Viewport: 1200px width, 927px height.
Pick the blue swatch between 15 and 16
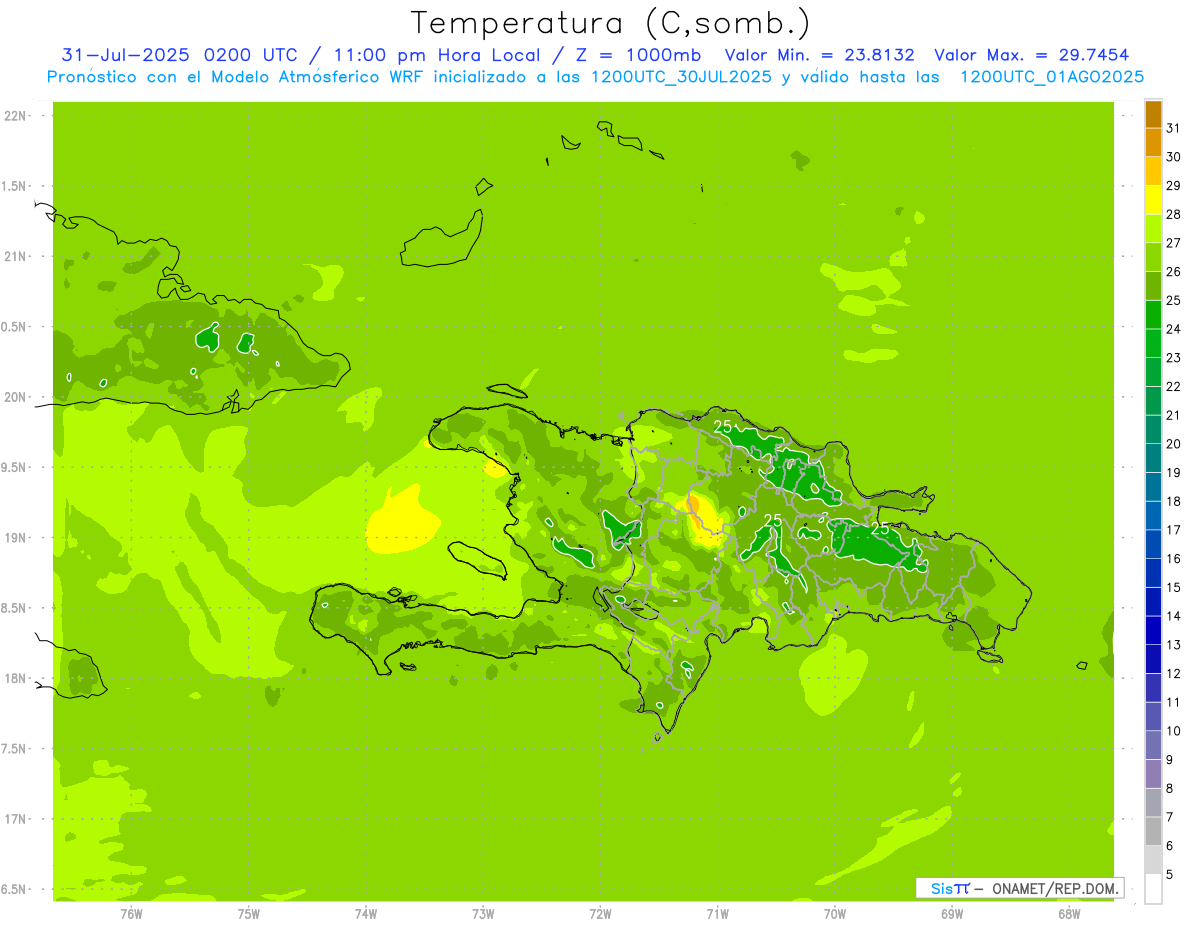[x=1154, y=573]
